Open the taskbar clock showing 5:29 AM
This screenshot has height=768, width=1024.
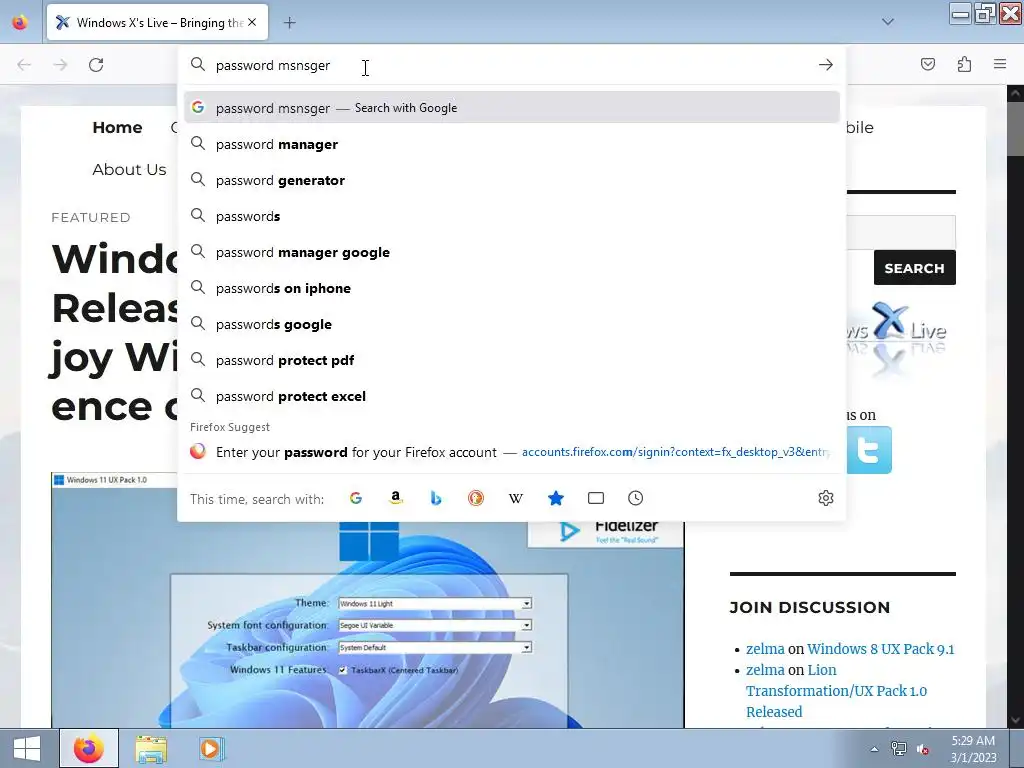(x=973, y=749)
